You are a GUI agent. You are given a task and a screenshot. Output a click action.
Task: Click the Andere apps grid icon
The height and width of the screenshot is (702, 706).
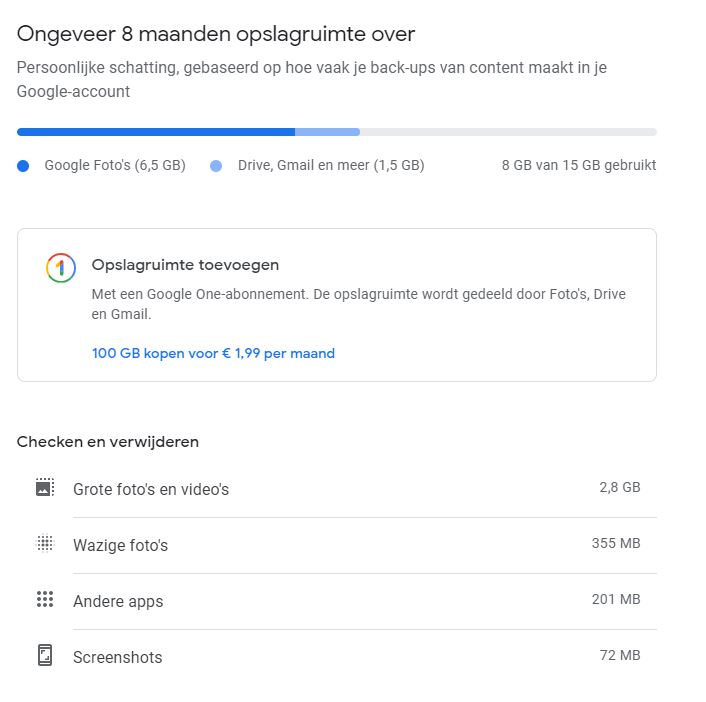pyautogui.click(x=44, y=600)
